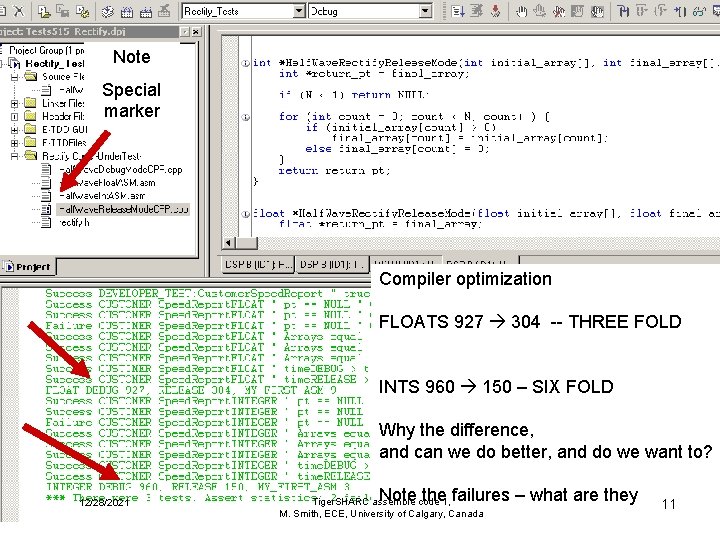Screen dimensions: 720x540
Task: Close the project panel with X button
Action: pyautogui.click(x=196, y=32)
